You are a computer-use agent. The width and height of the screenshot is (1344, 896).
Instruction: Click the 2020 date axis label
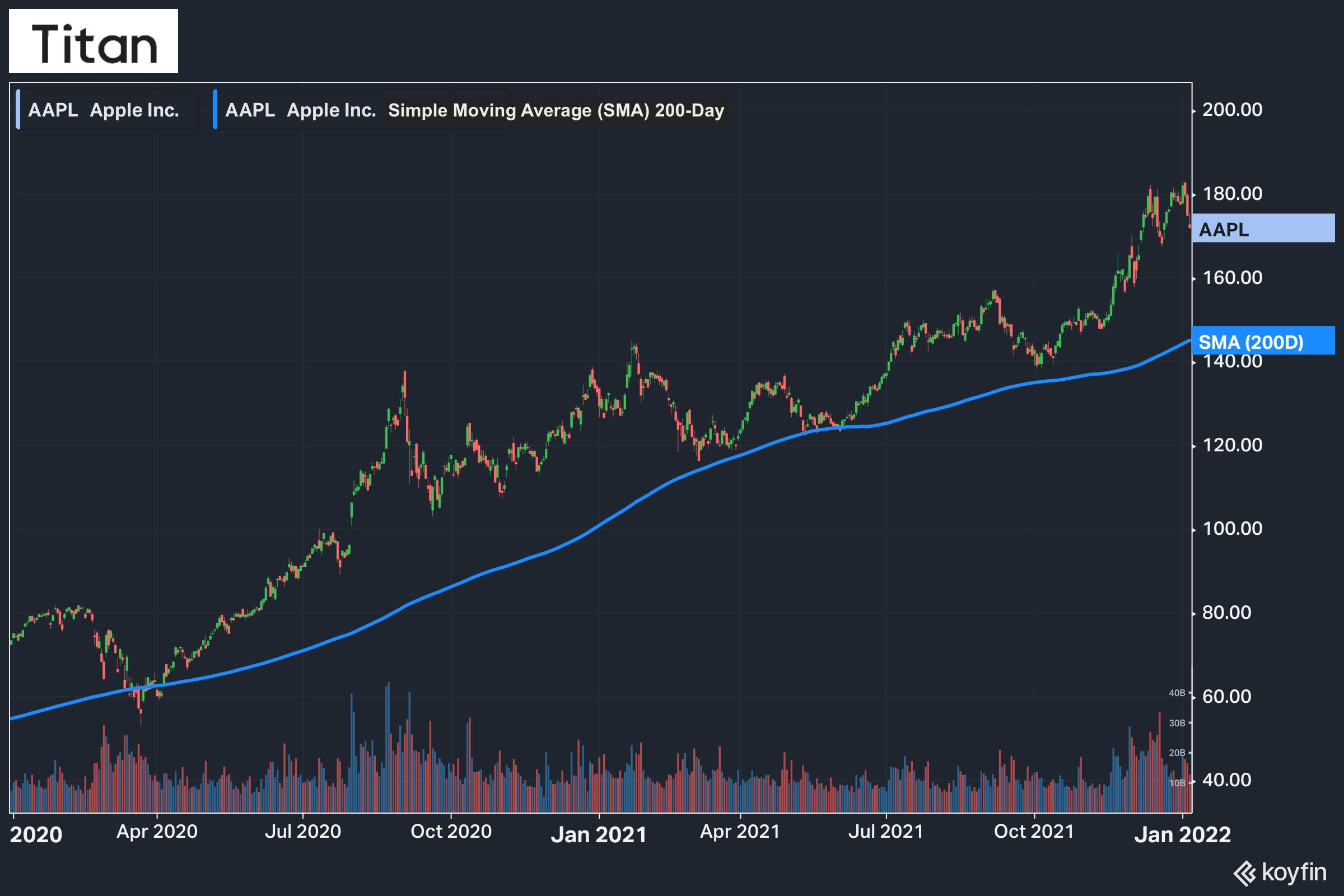(x=36, y=835)
